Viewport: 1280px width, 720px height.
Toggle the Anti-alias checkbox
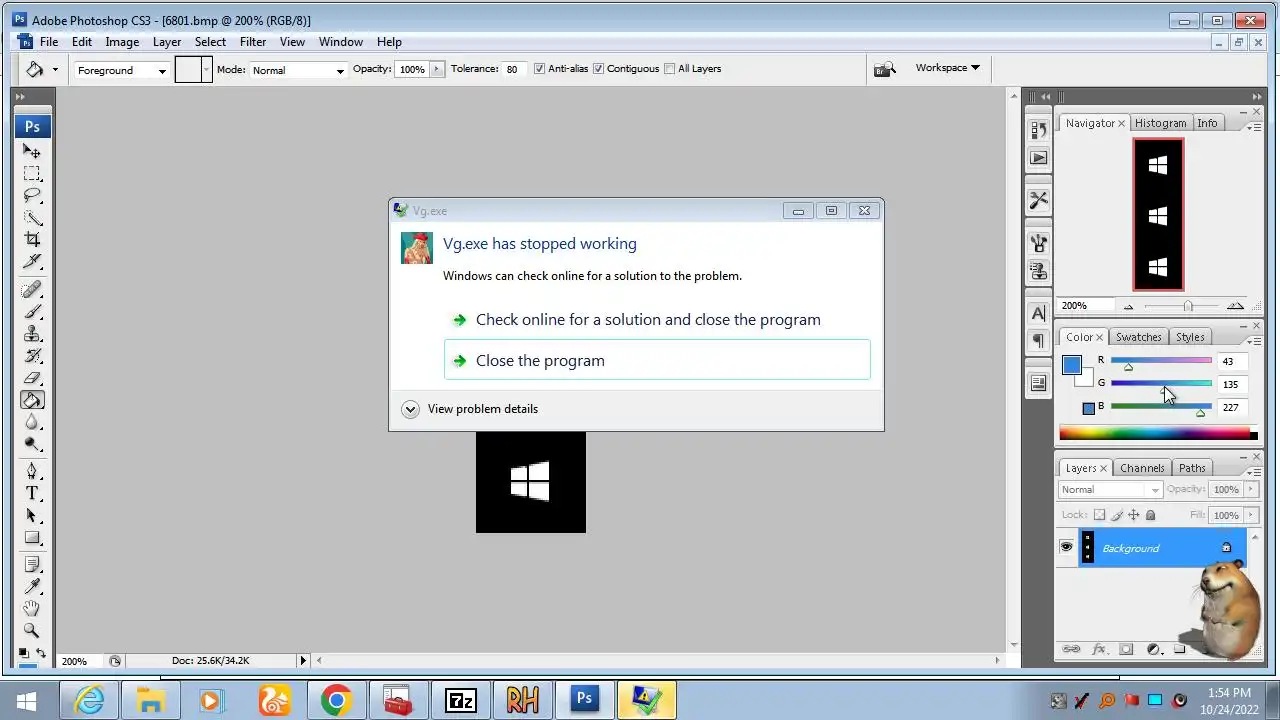[540, 69]
